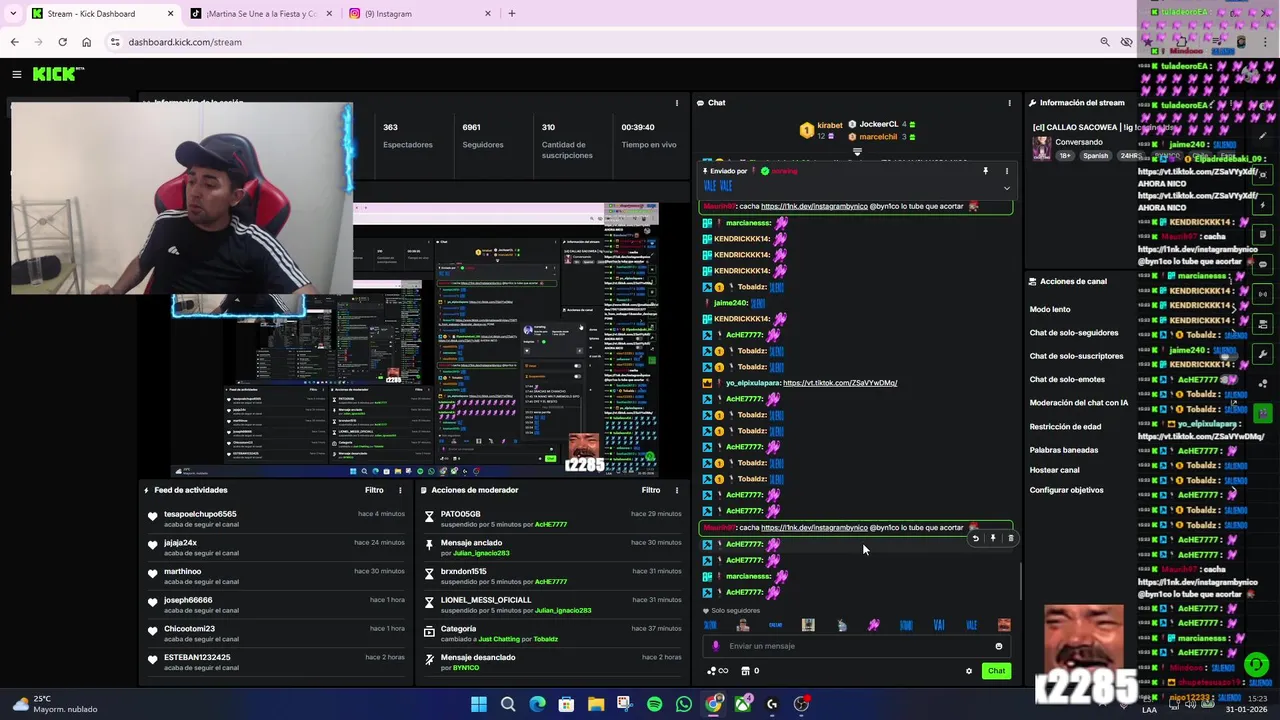Image resolution: width=1280 pixels, height=720 pixels.
Task: Open the vt.tiktok.com link from yo_elpixulapara
Action: (840, 383)
